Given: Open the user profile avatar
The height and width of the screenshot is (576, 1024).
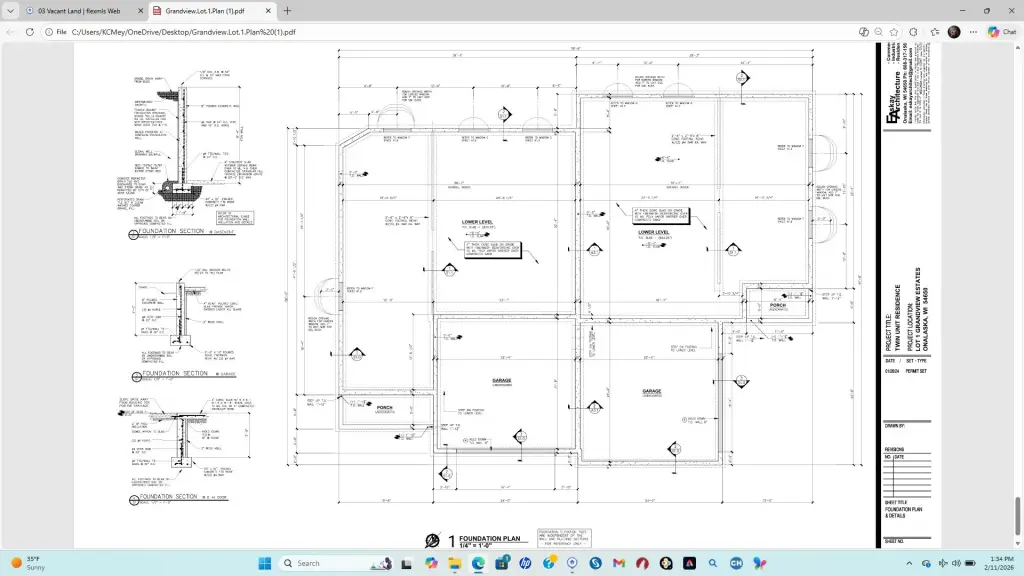Looking at the screenshot, I should click(x=954, y=32).
